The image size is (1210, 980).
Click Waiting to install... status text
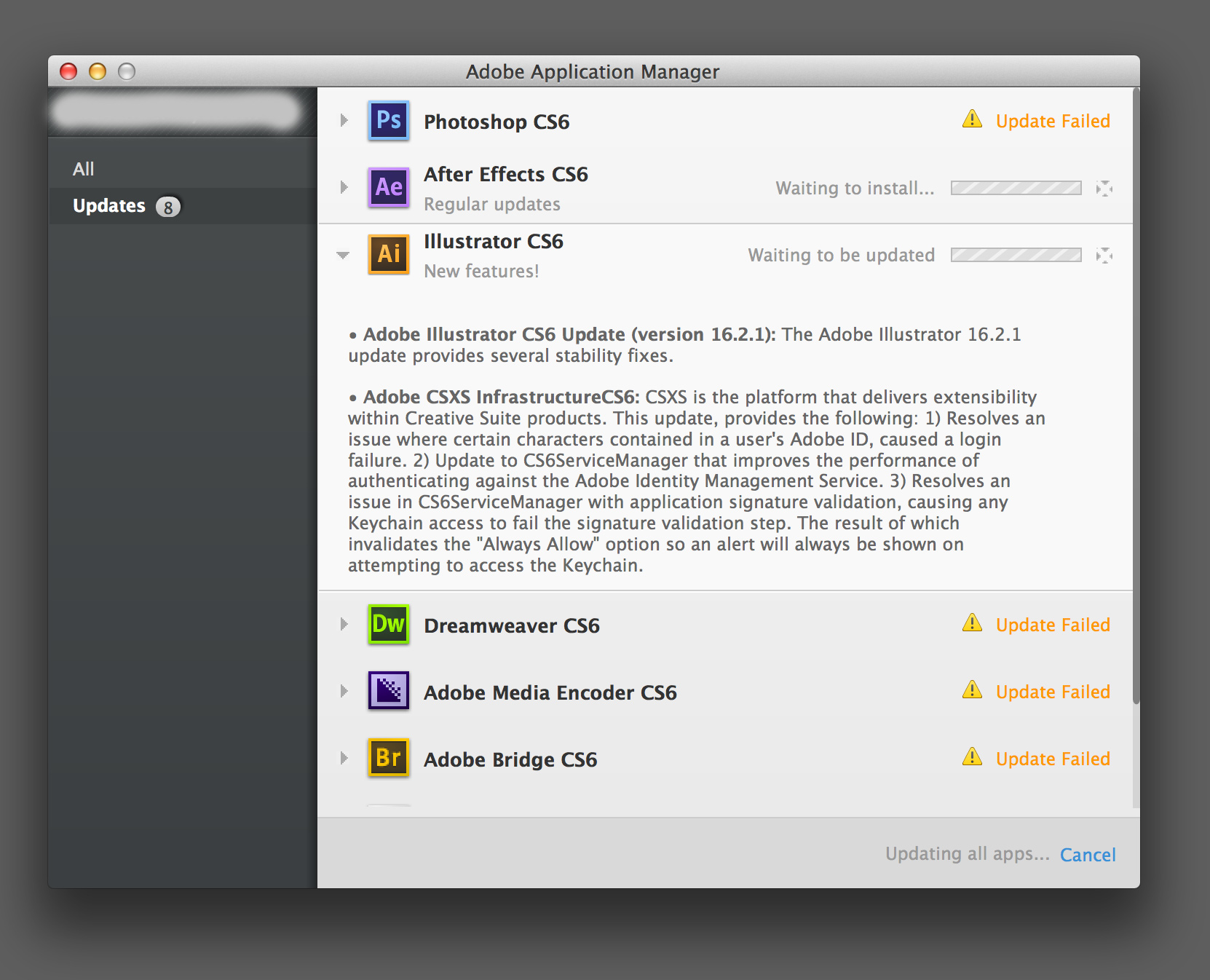[x=855, y=189]
